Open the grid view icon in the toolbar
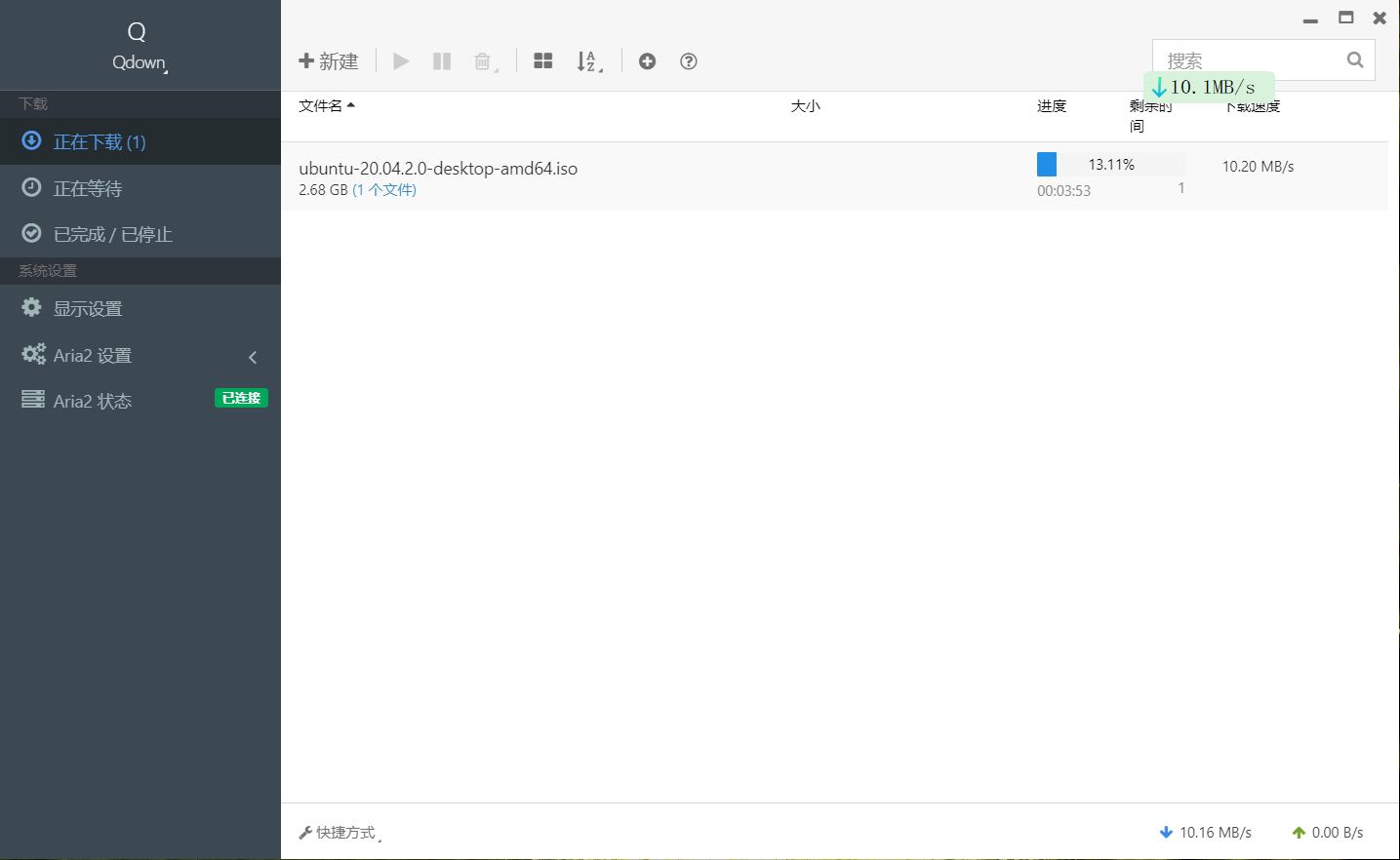Viewport: 1400px width, 860px height. [x=543, y=60]
